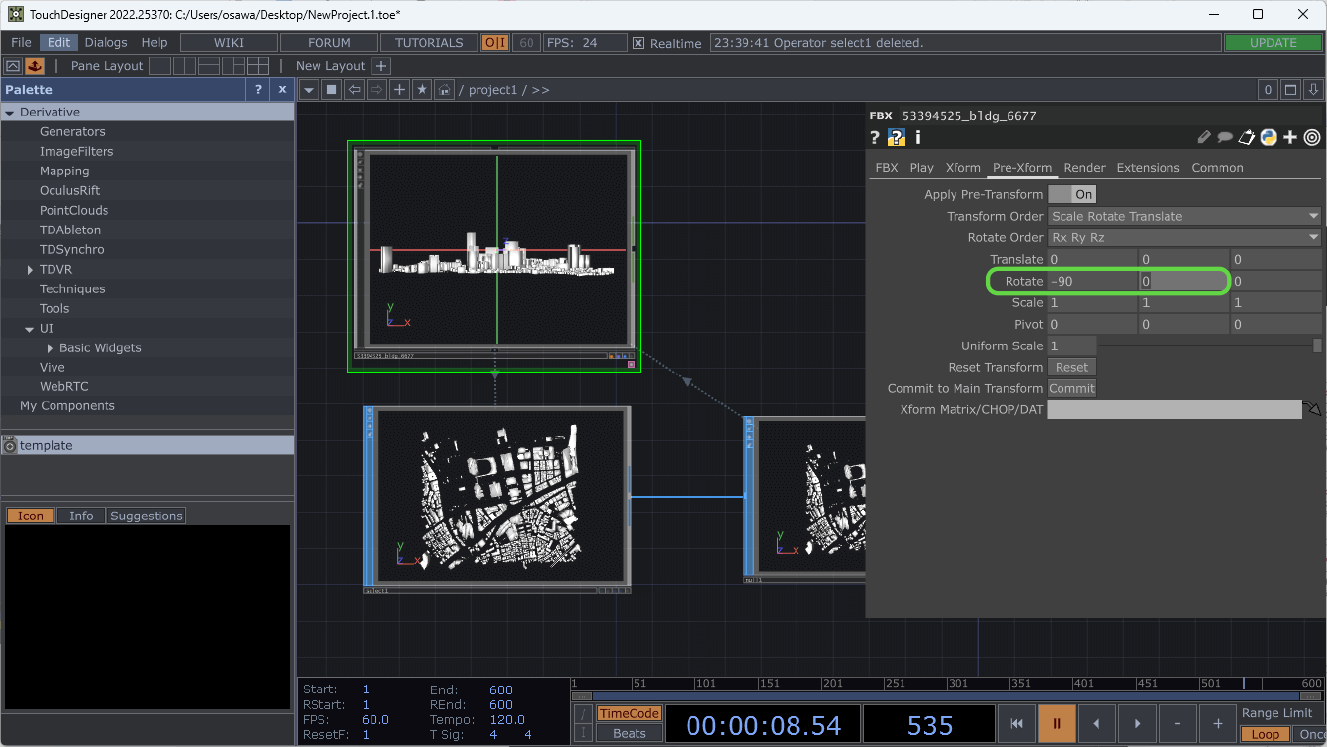Open Rotate Order dropdown
The image size is (1327, 747).
[x=1185, y=238]
